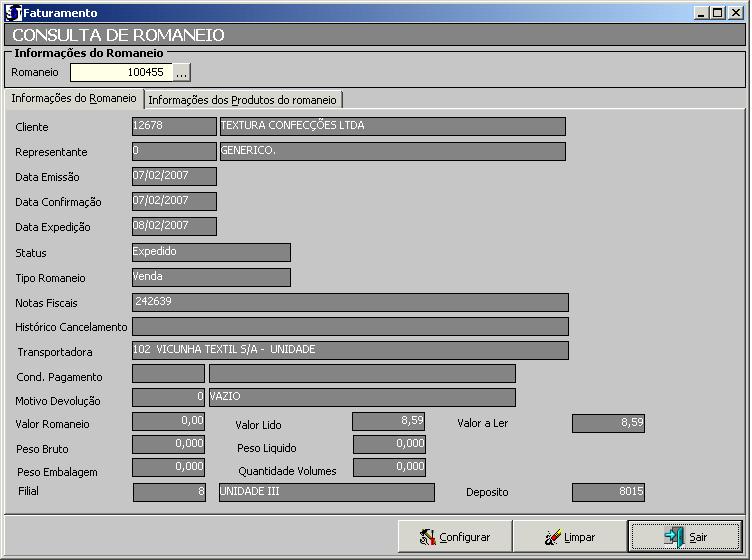This screenshot has height=560, width=752.
Task: Select the Data Emissão field
Action: click(x=174, y=176)
